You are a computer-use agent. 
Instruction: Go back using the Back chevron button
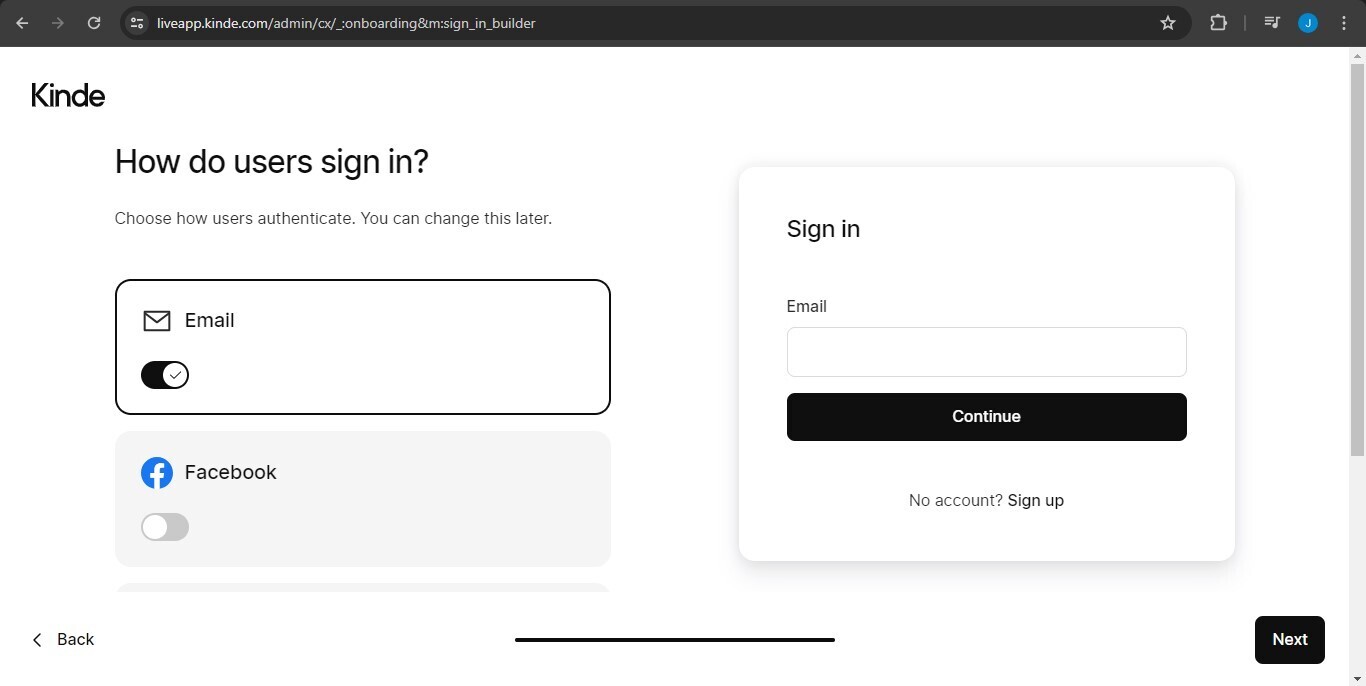[x=63, y=640]
